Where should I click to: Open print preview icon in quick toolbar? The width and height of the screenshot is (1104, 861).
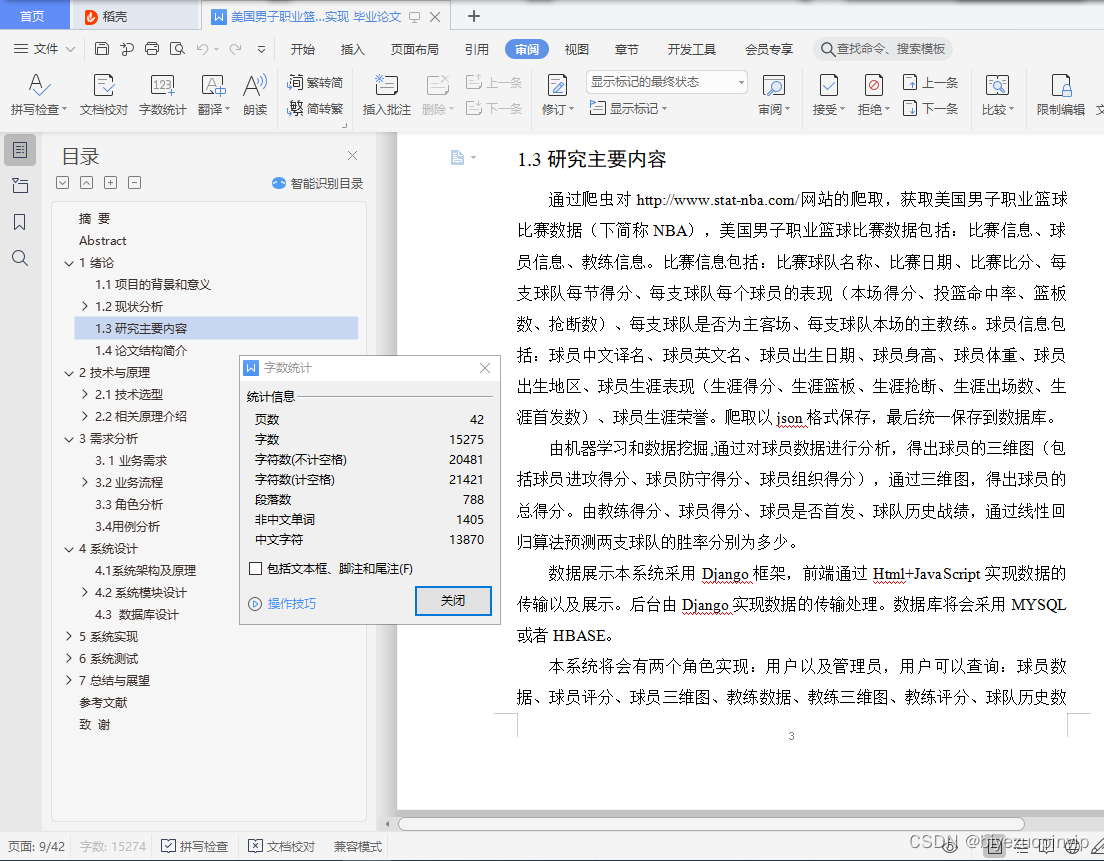coord(177,49)
